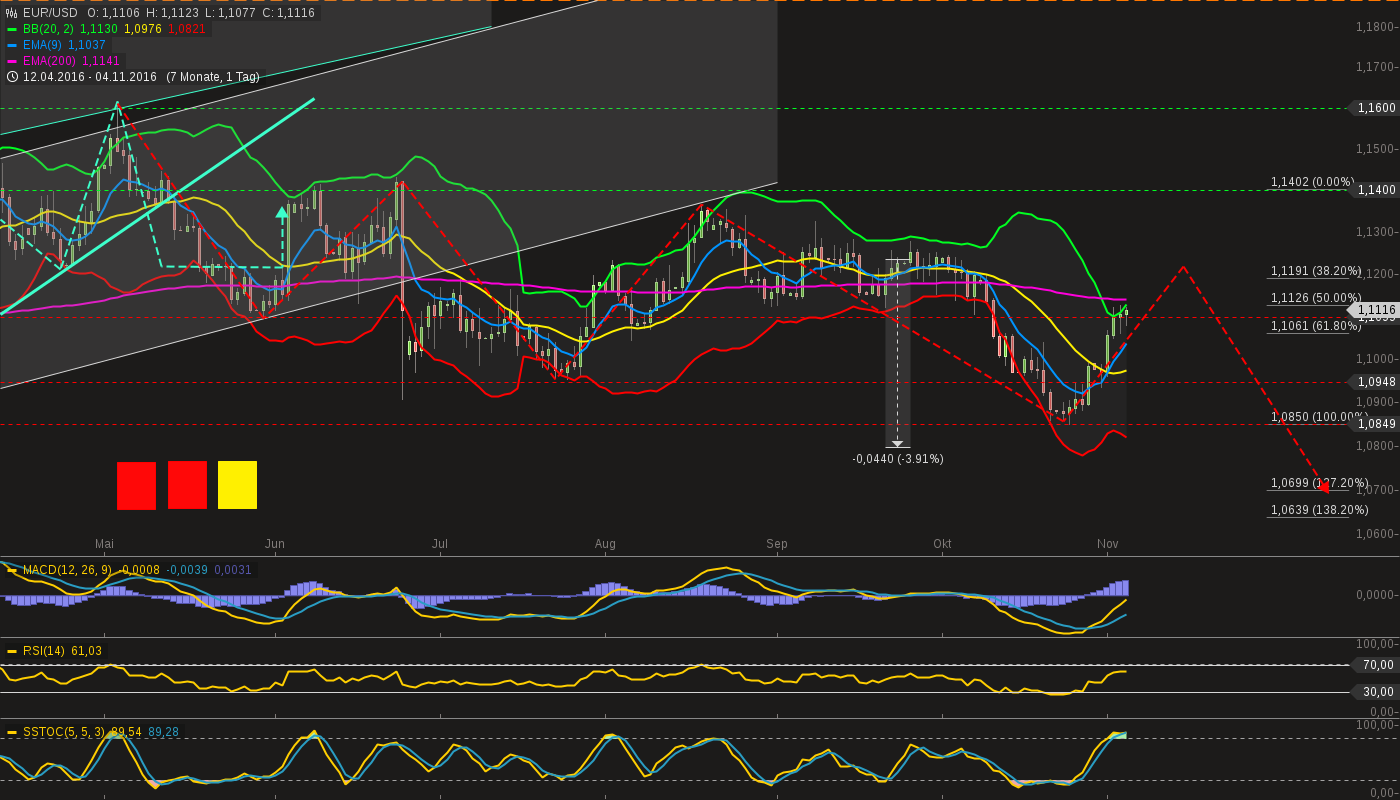Click the Aug label on the time axis
This screenshot has height=800, width=1400.
click(605, 544)
